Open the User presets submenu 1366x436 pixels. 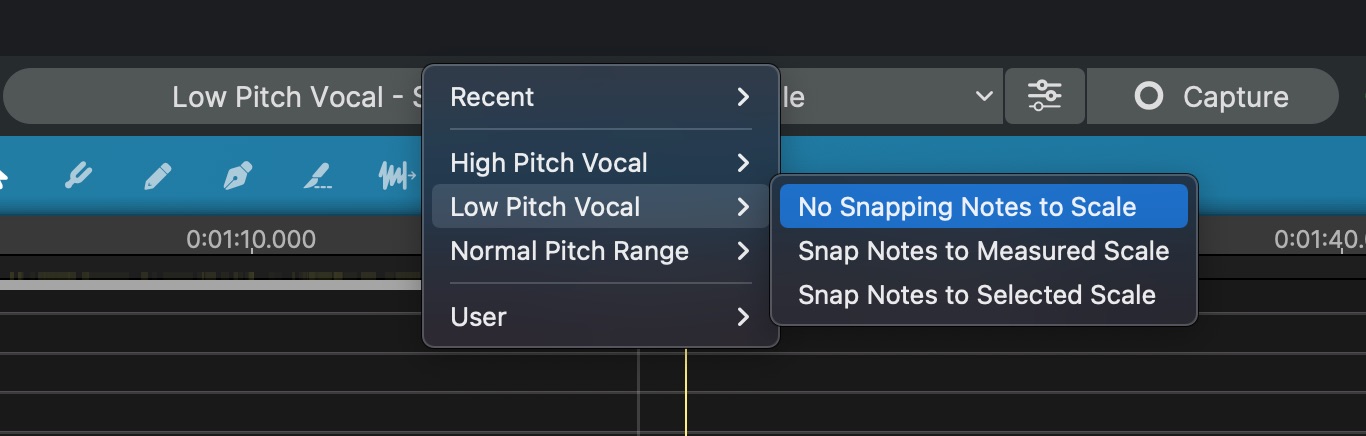[x=600, y=317]
